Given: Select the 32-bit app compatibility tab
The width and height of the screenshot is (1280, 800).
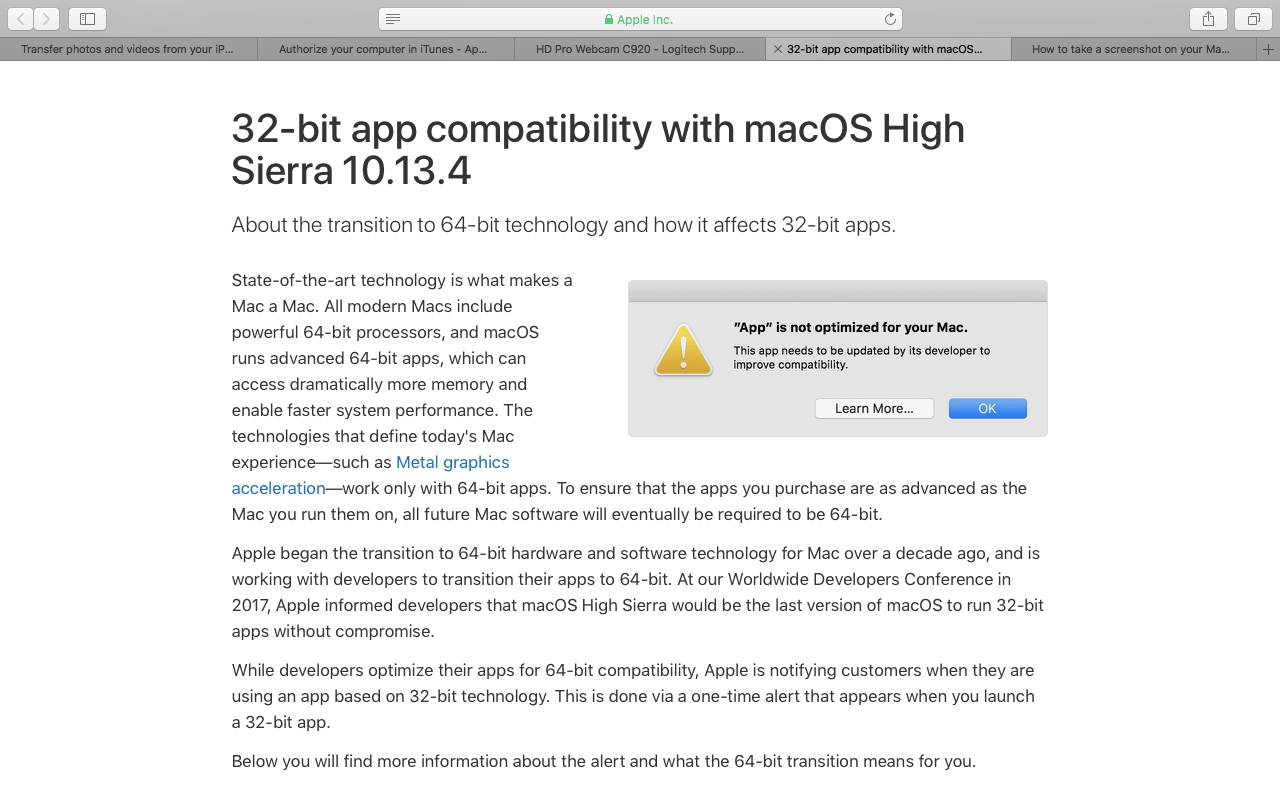Looking at the screenshot, I should pyautogui.click(x=888, y=49).
